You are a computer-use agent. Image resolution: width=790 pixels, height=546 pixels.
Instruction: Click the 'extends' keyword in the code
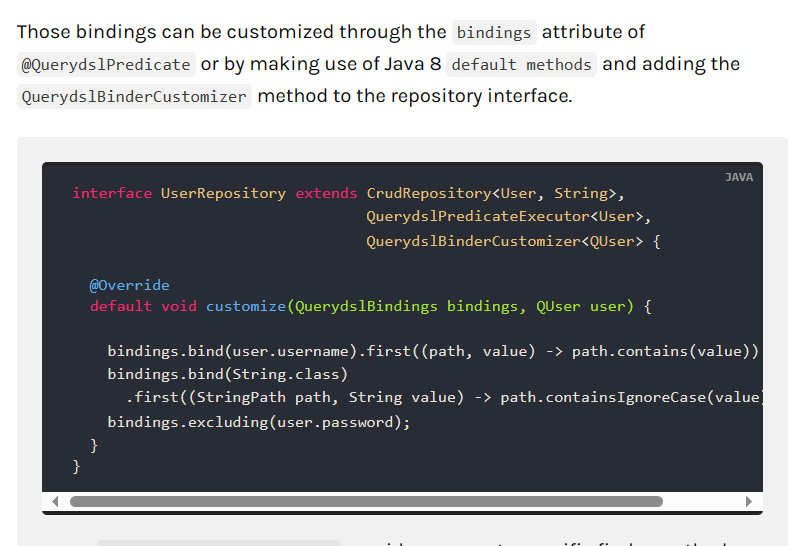click(326, 193)
